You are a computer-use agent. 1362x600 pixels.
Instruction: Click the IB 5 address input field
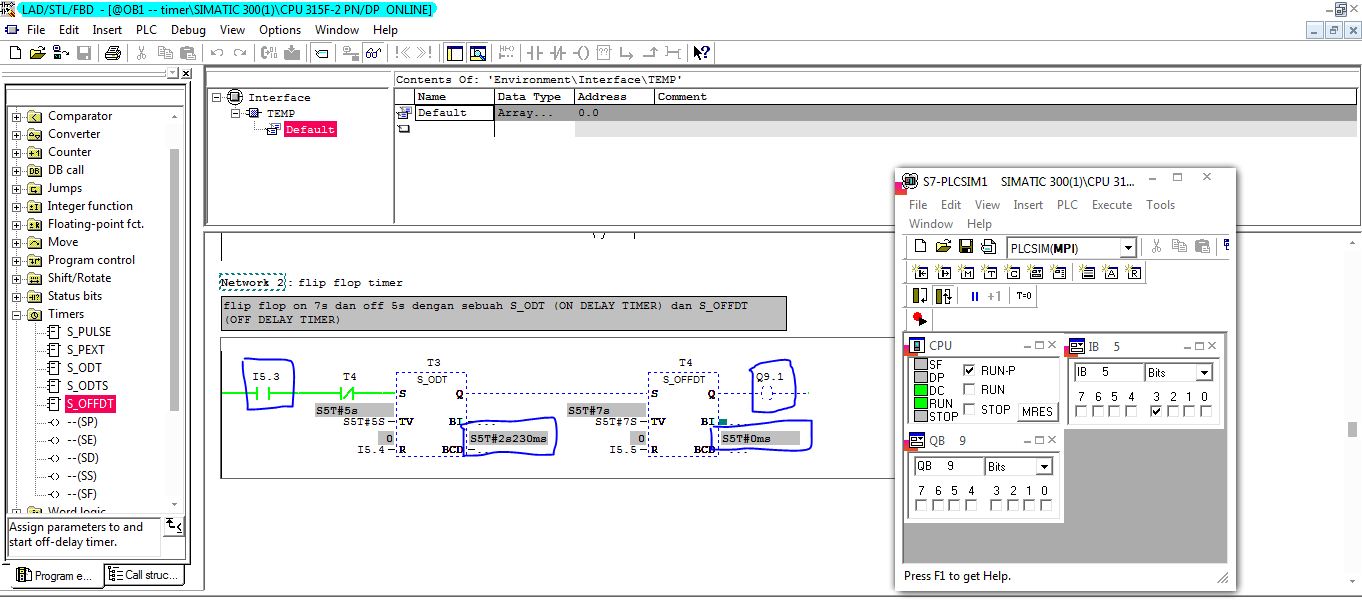1109,373
